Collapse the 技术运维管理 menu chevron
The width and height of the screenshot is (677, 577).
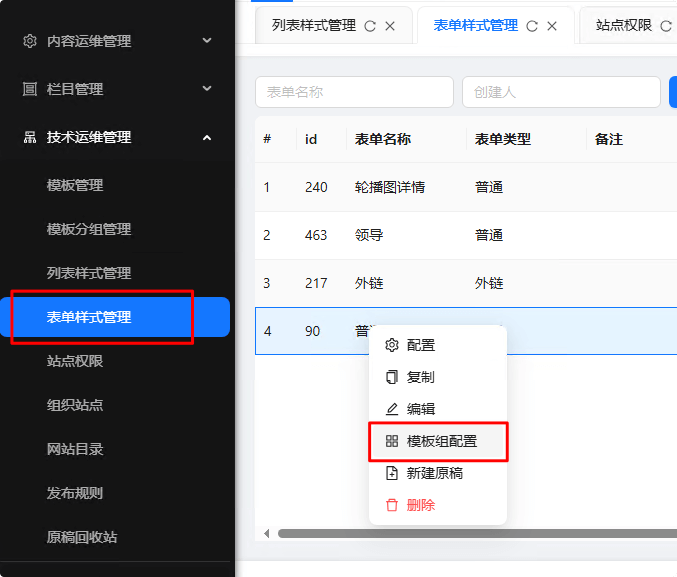pyautogui.click(x=207, y=137)
